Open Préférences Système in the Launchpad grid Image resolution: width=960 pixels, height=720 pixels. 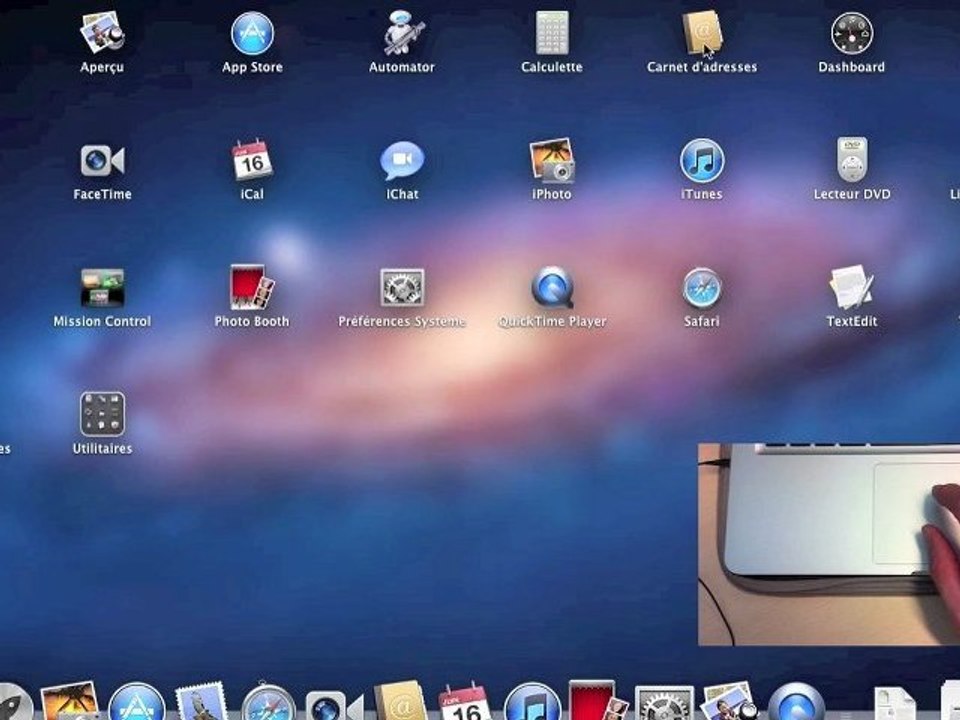402,288
